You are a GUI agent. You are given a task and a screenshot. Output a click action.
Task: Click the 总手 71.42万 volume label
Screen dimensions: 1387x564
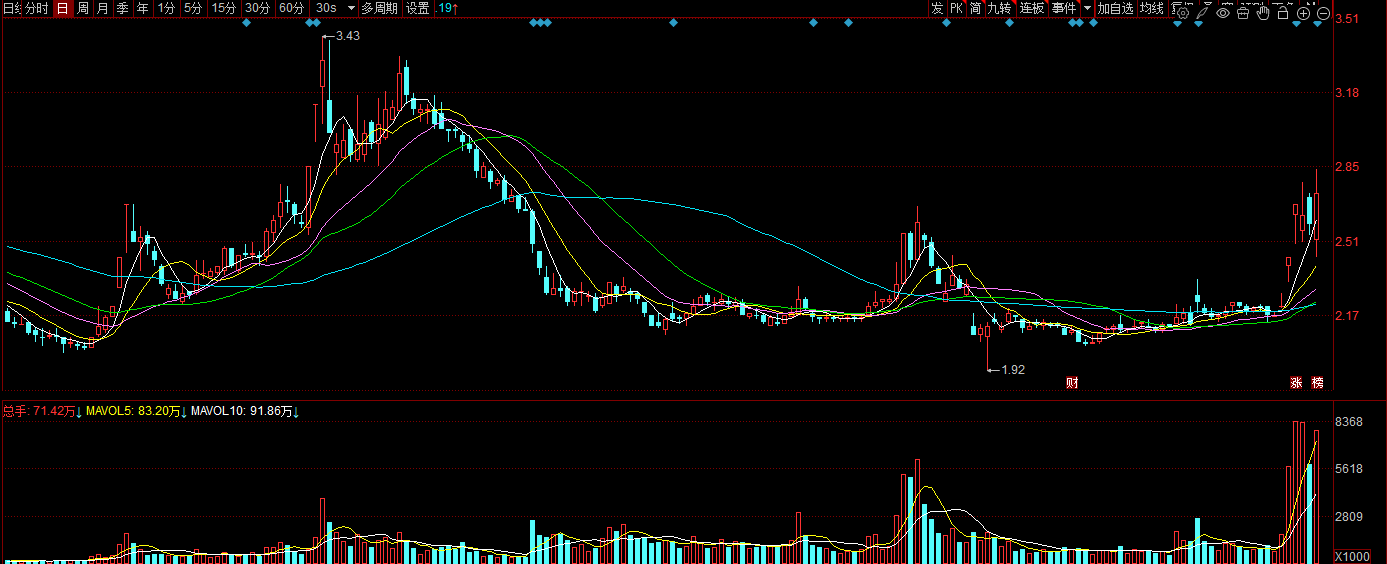pyautogui.click(x=41, y=411)
